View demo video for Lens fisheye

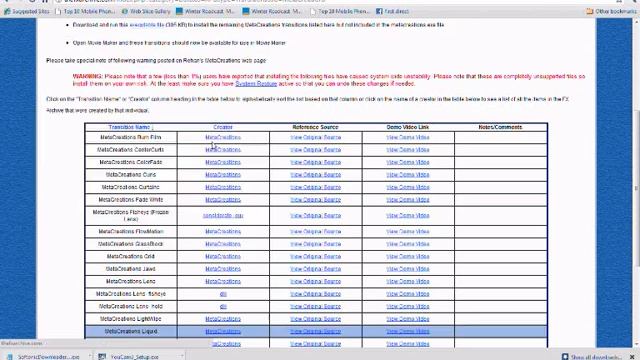[408, 294]
